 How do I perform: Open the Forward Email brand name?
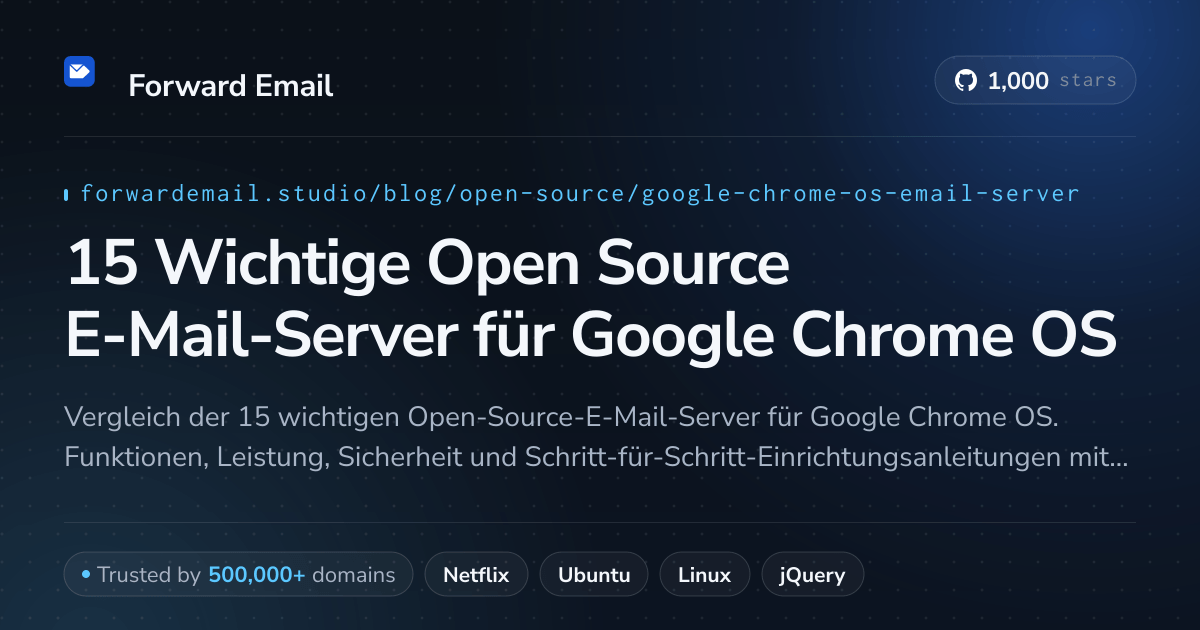(230, 86)
